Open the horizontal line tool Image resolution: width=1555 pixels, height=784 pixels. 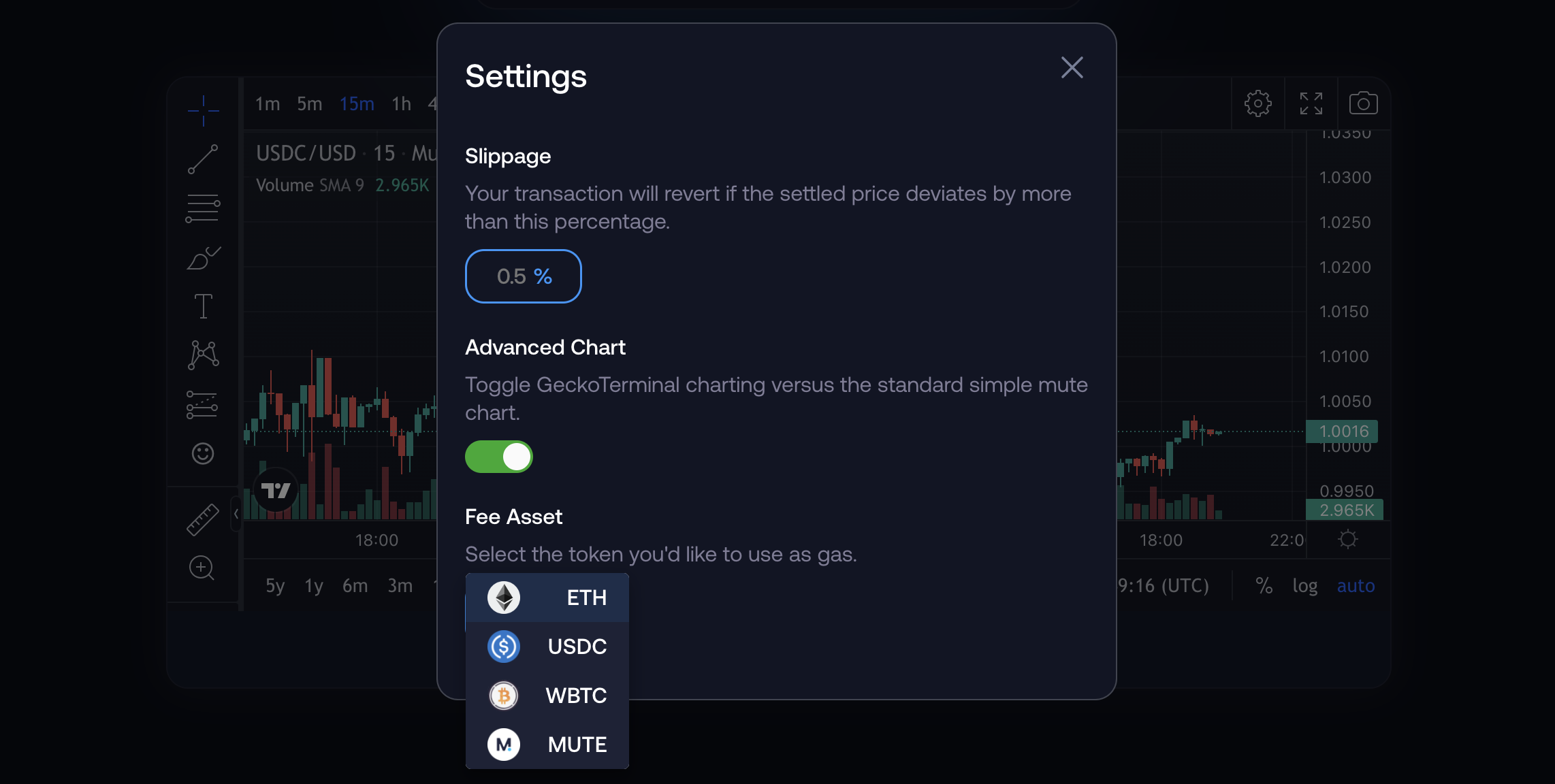tap(202, 208)
